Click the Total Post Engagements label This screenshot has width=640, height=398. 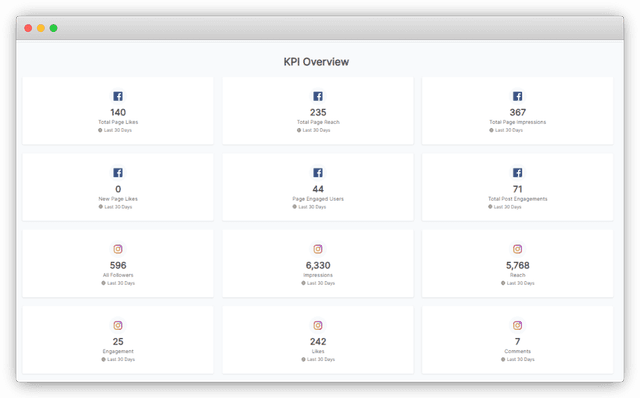tap(518, 199)
